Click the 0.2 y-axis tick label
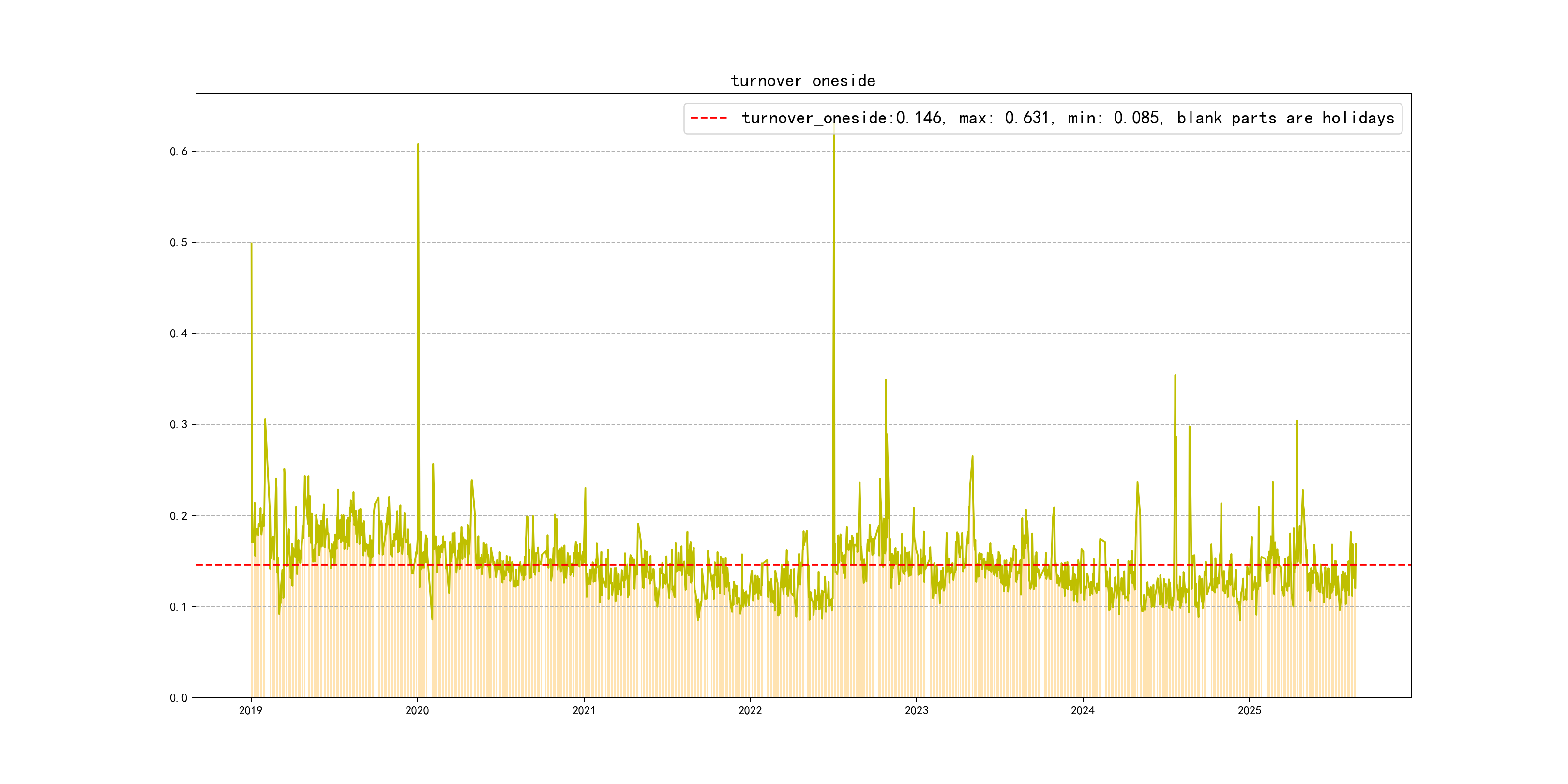Viewport: 1568px width, 784px height. coord(179,515)
